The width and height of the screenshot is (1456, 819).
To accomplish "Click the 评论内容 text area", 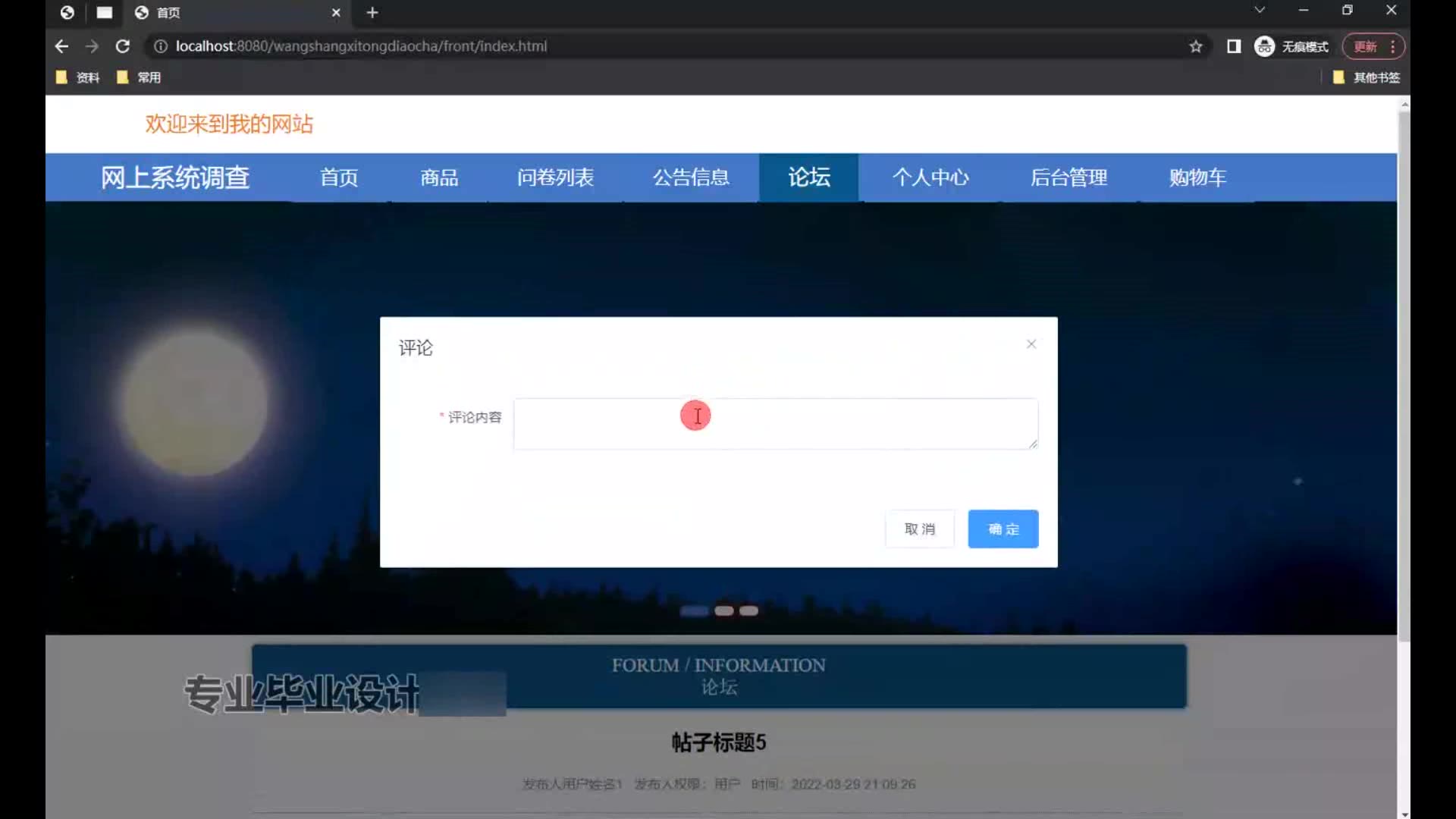I will 775,423.
